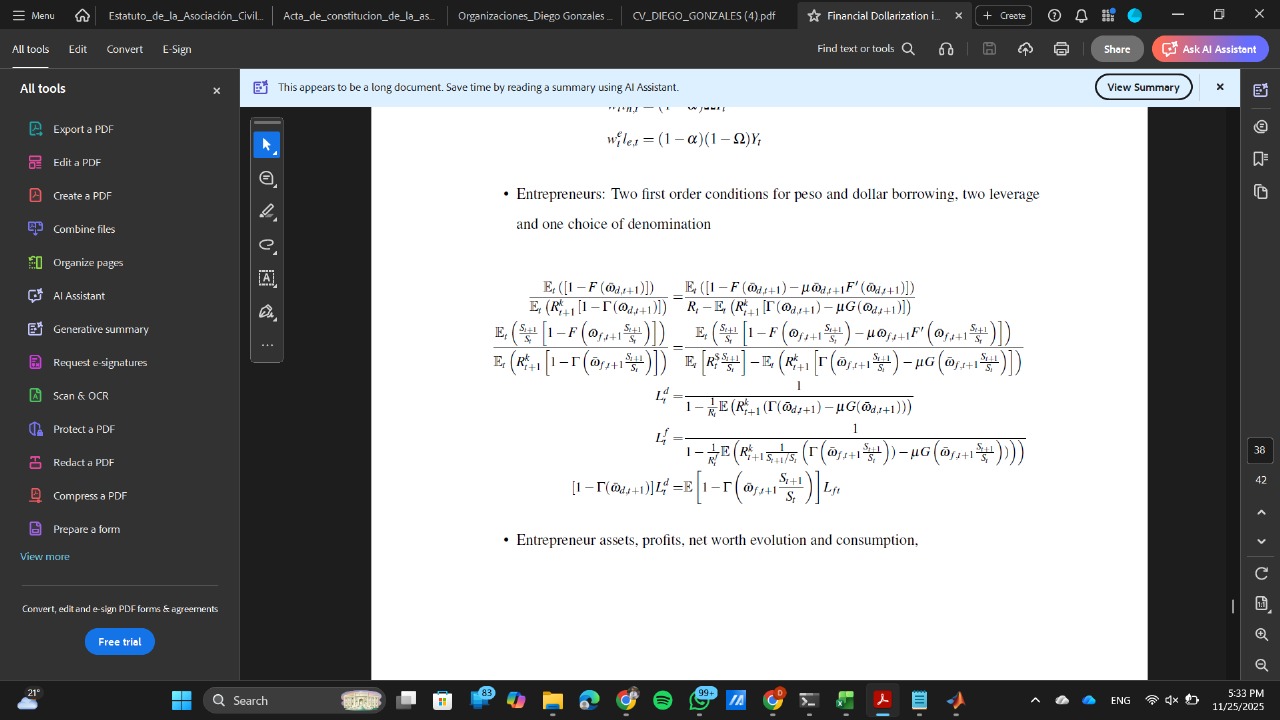This screenshot has width=1280, height=720.
Task: Choose the freehand draw loop tool
Action: coord(266,245)
